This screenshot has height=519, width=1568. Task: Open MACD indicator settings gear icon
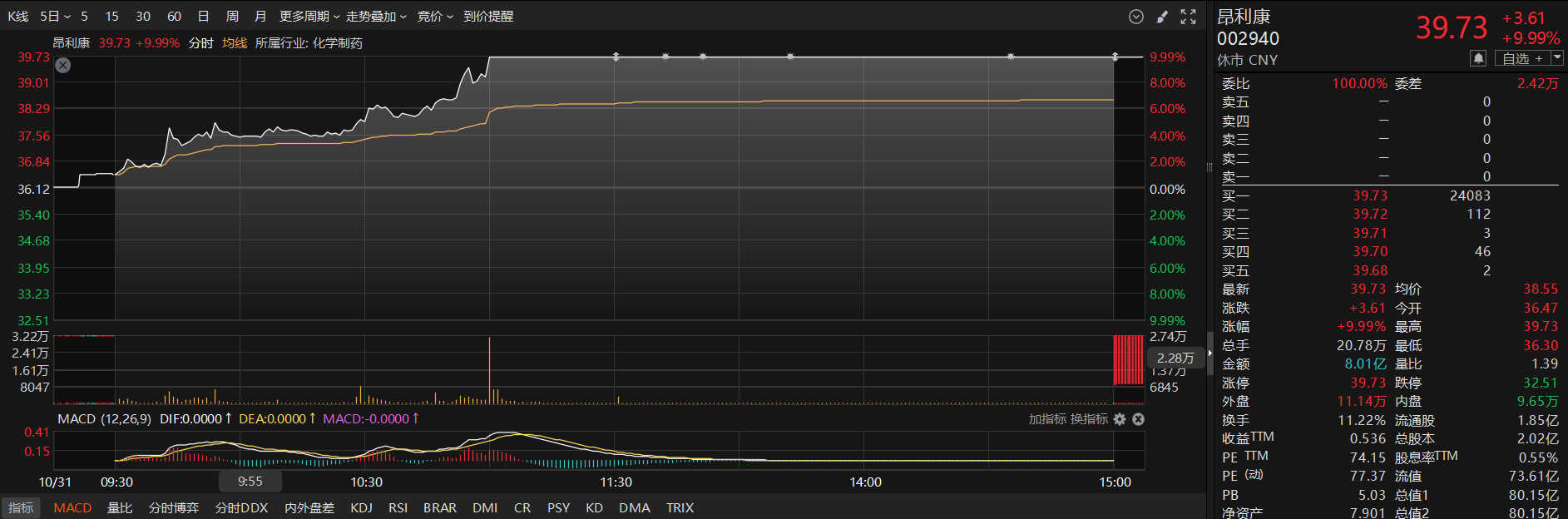[1120, 419]
